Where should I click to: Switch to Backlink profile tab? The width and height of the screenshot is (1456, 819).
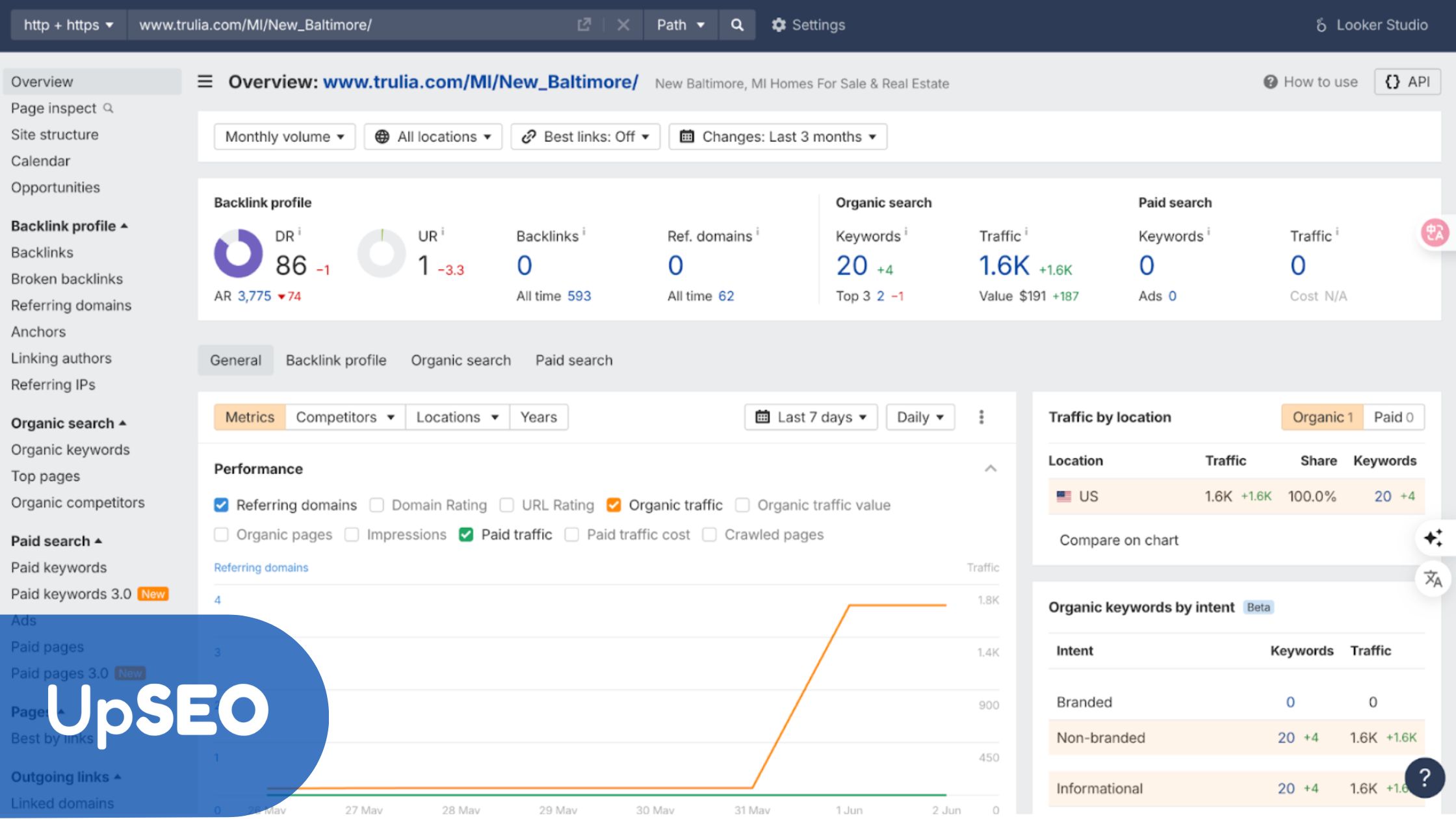coord(336,360)
